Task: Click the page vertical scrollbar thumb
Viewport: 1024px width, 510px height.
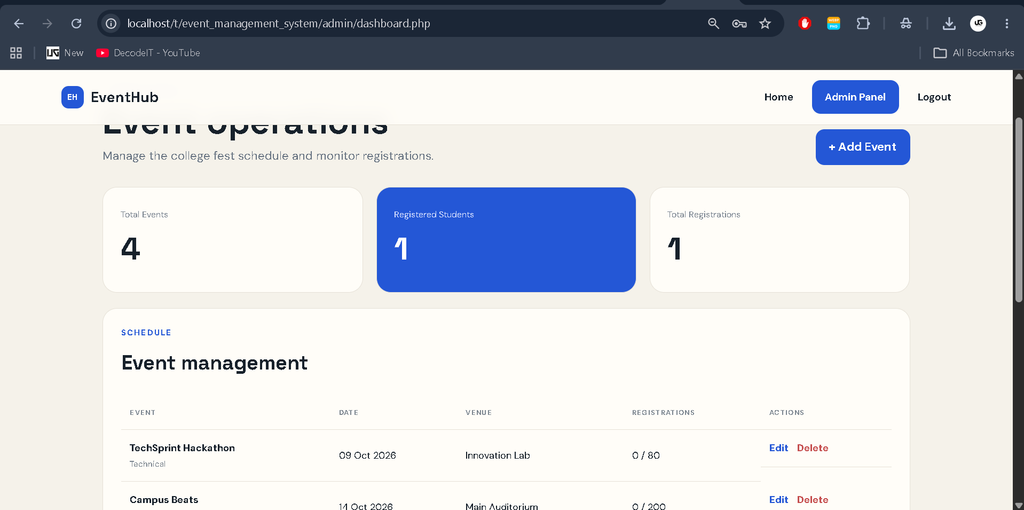Action: 1019,209
